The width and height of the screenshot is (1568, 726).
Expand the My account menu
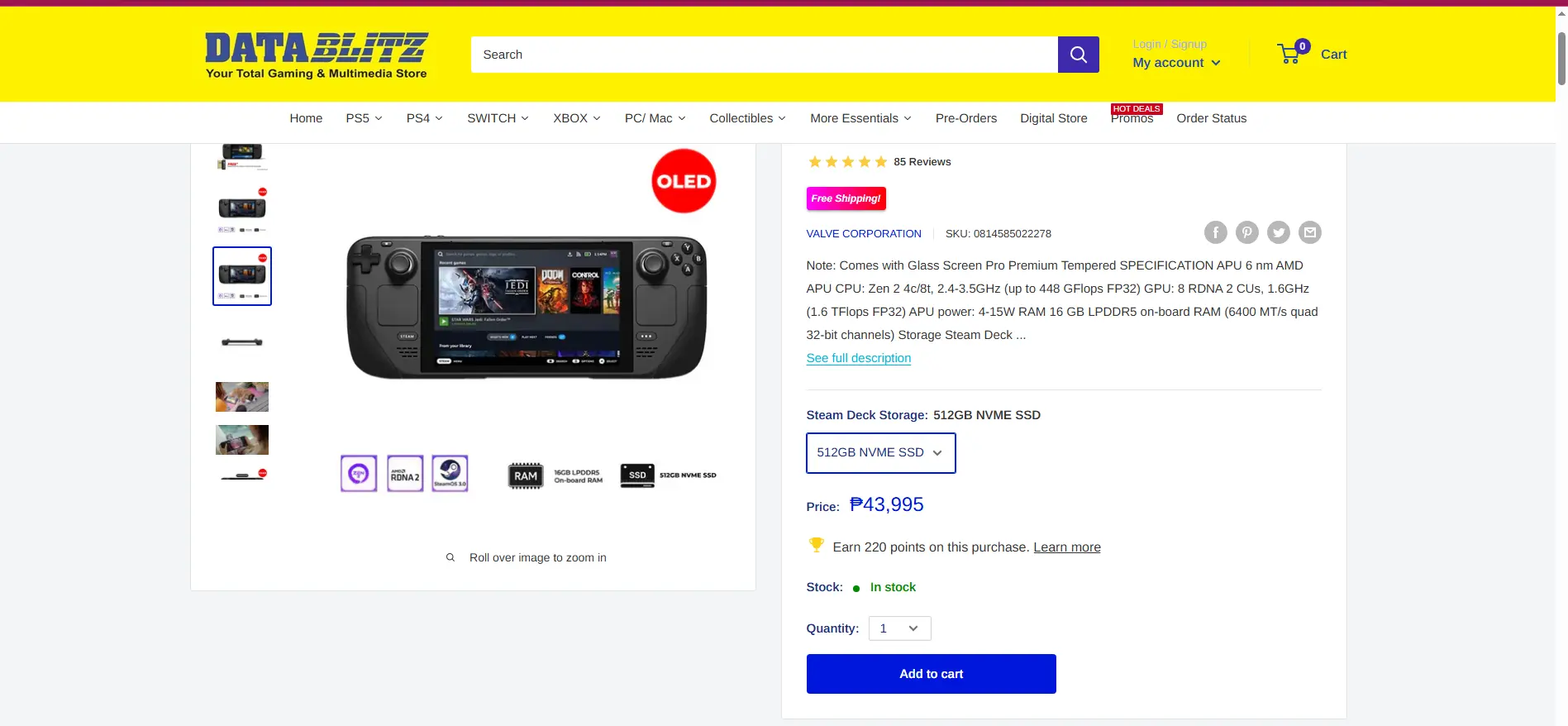pos(1176,63)
